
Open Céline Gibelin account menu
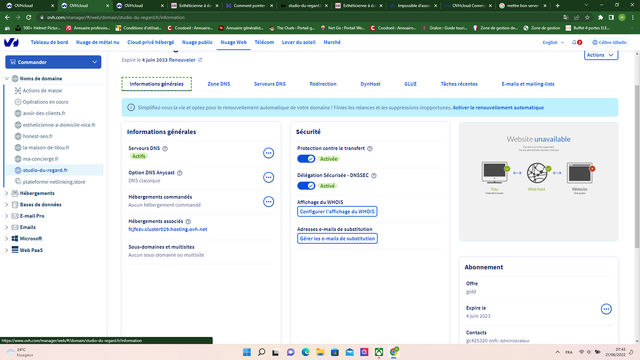(609, 42)
